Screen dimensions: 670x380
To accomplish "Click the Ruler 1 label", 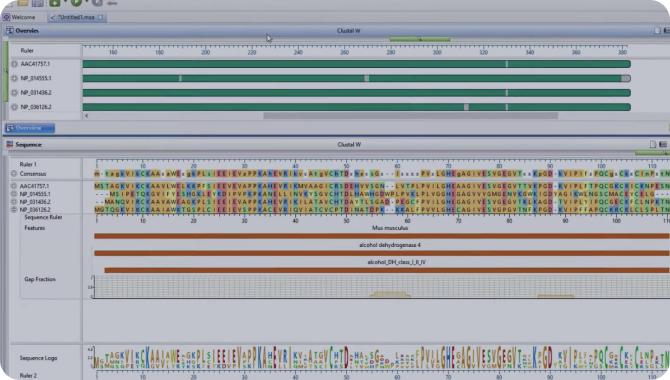I will (x=28, y=164).
